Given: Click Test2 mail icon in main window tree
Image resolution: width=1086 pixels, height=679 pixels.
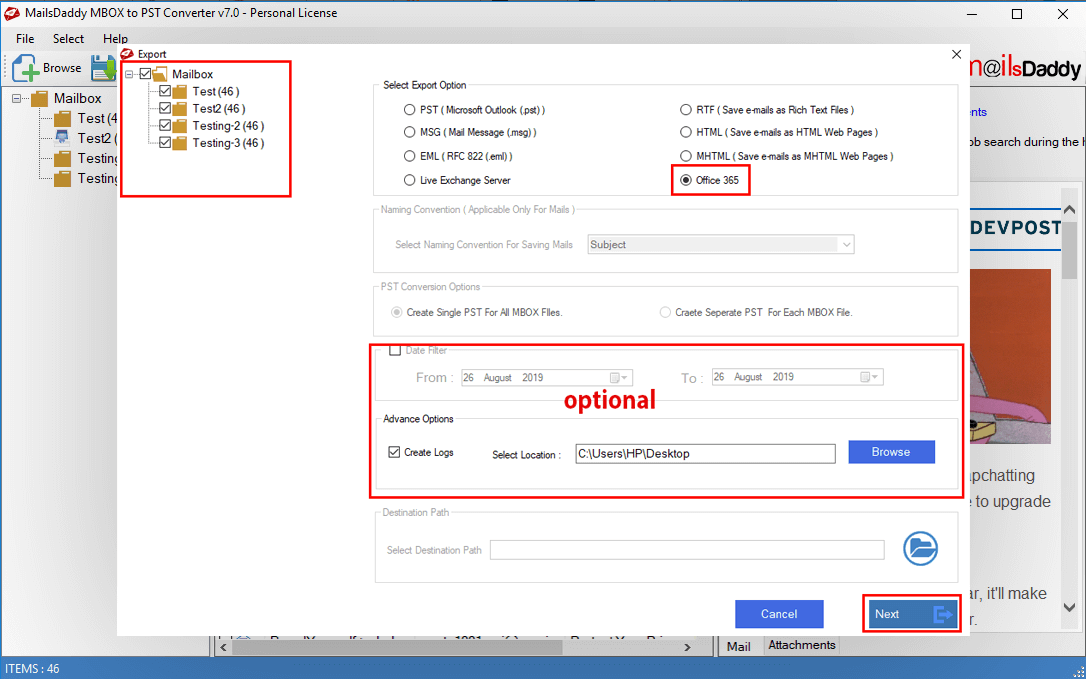Looking at the screenshot, I should tap(62, 138).
